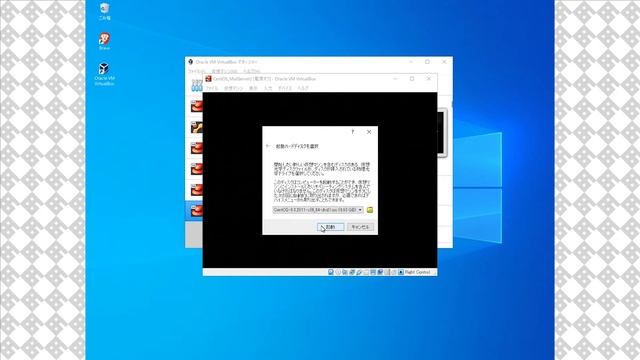Click the display settings status bar icon
The image size is (640, 360).
(x=373, y=272)
